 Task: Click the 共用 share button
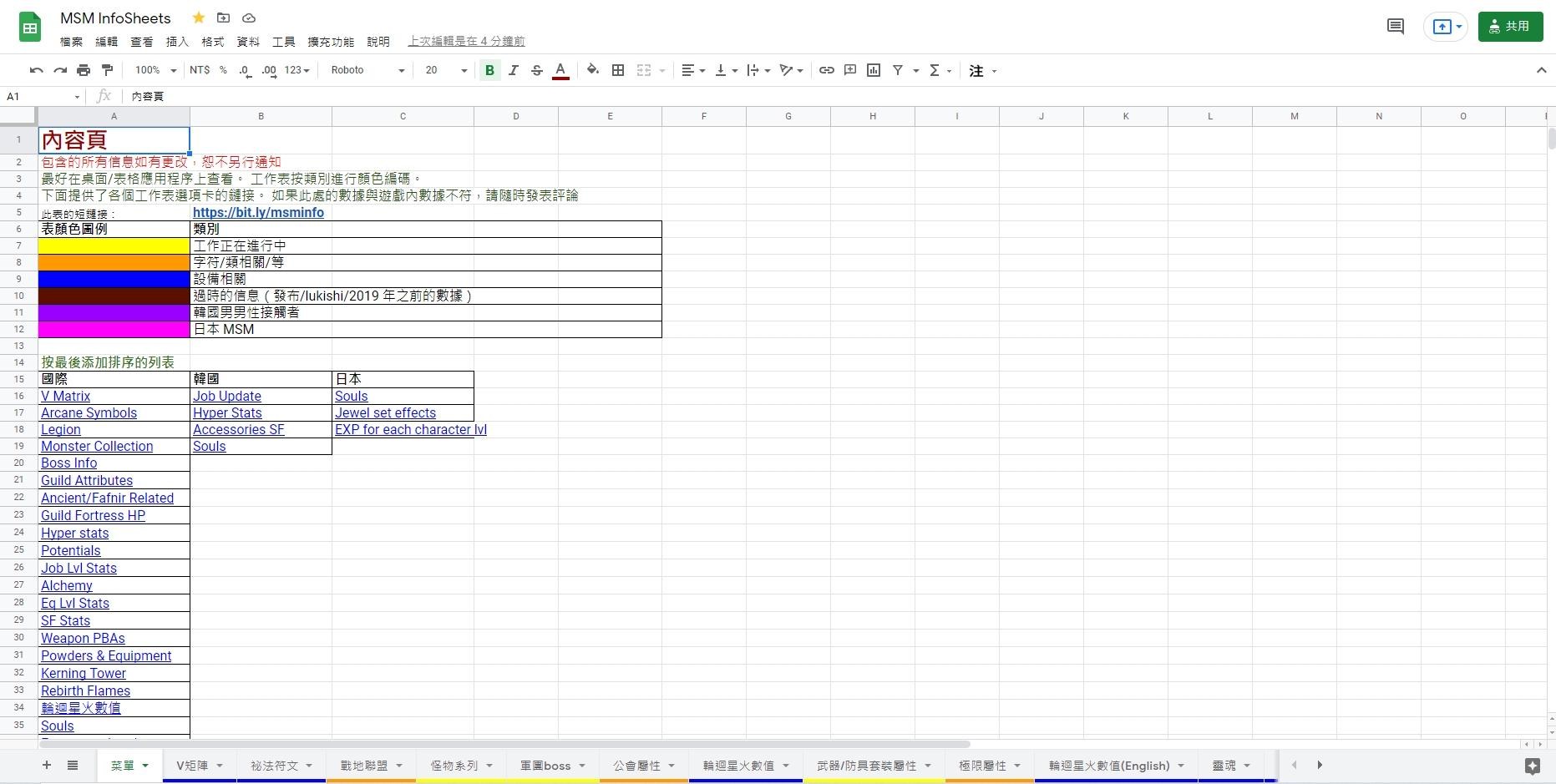coord(1510,26)
